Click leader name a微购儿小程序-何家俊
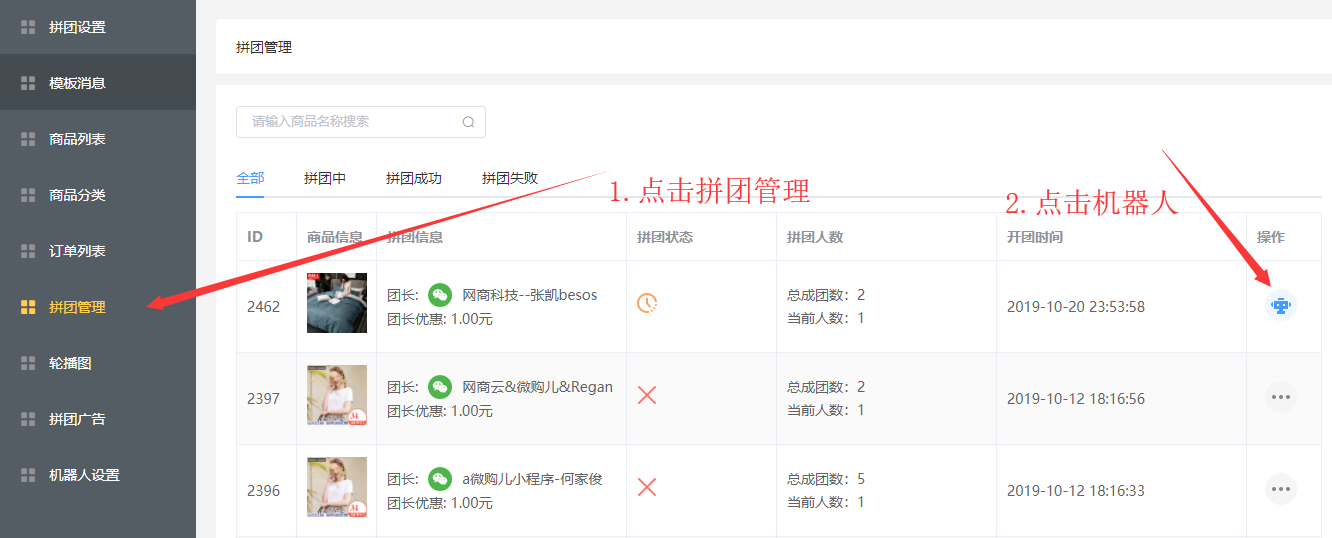1332x538 pixels. pos(532,479)
